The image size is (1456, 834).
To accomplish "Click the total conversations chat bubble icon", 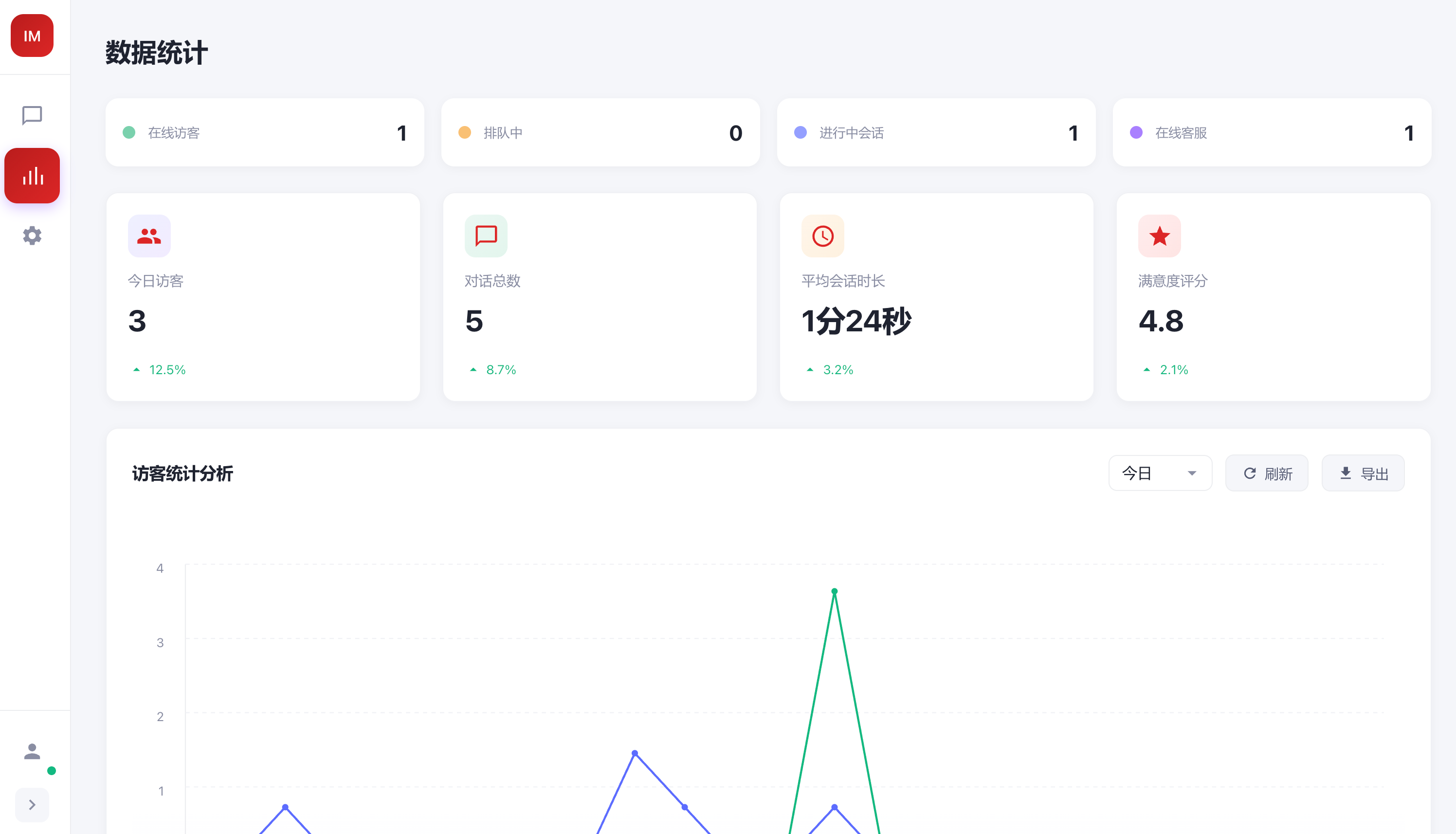I will (x=486, y=236).
